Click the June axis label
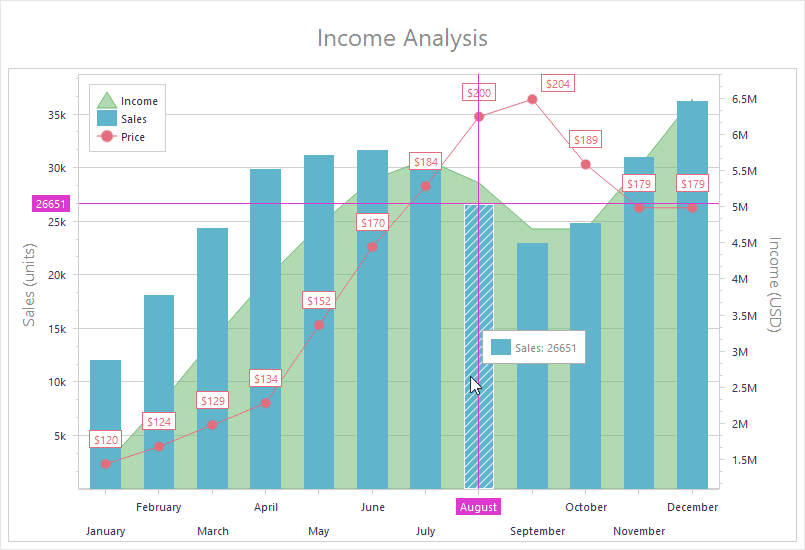Viewport: 805px width, 550px height. (373, 507)
